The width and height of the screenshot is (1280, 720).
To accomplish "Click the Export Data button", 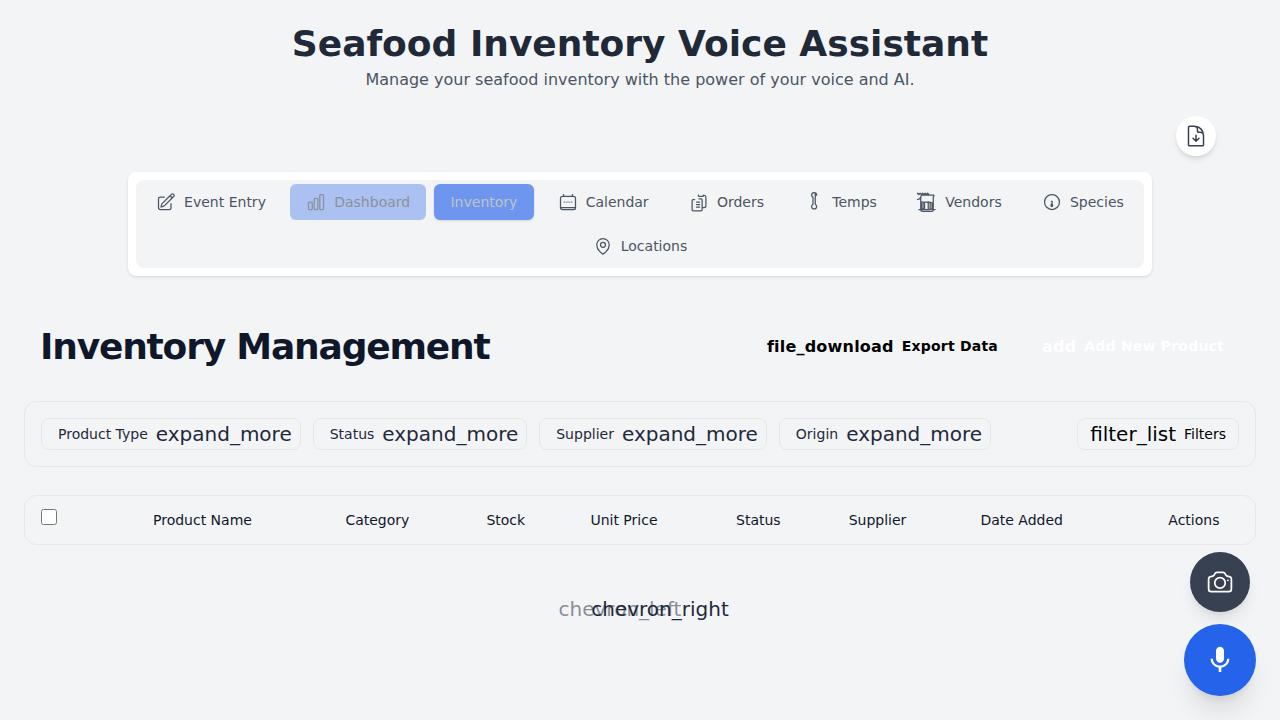I will pyautogui.click(x=881, y=346).
